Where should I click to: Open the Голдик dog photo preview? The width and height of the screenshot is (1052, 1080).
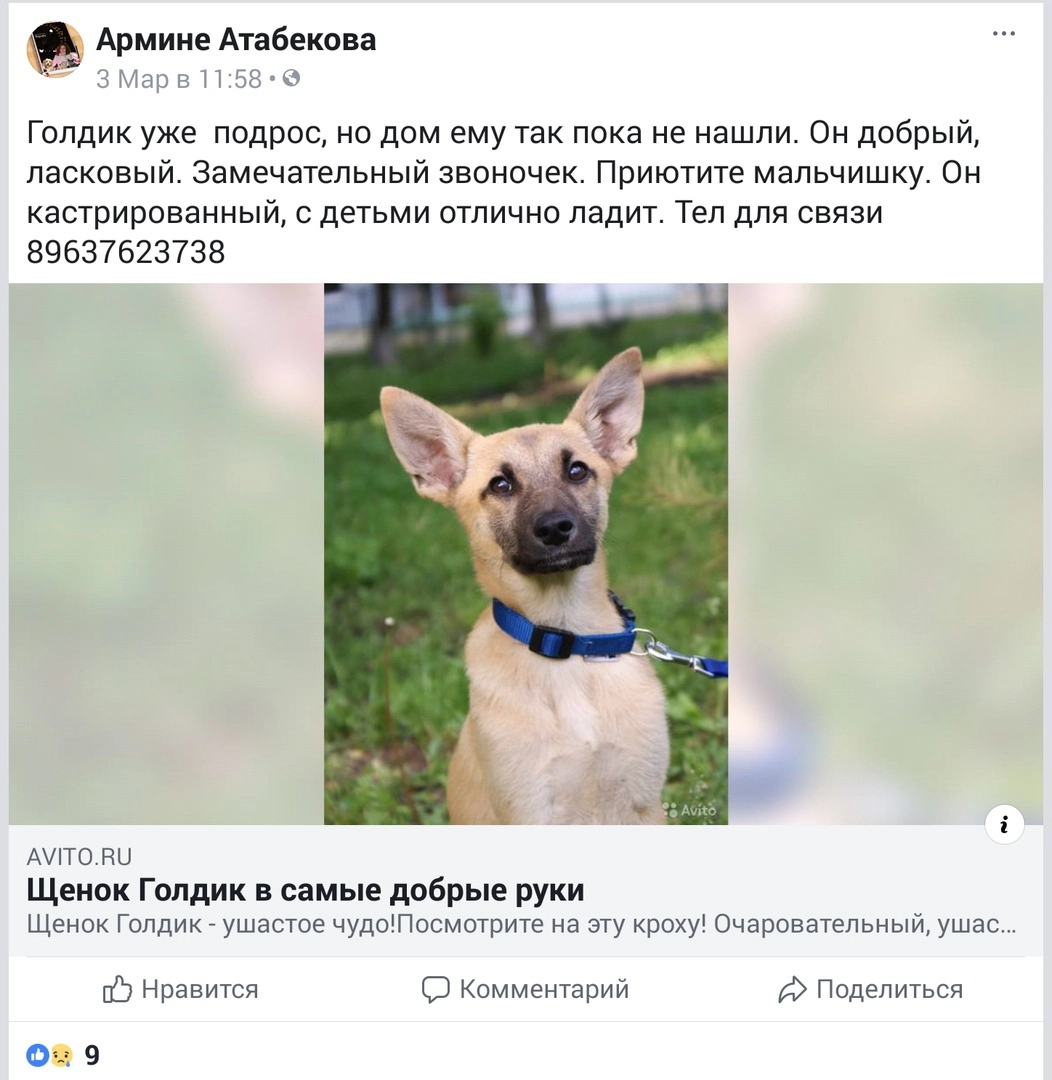pyautogui.click(x=526, y=554)
